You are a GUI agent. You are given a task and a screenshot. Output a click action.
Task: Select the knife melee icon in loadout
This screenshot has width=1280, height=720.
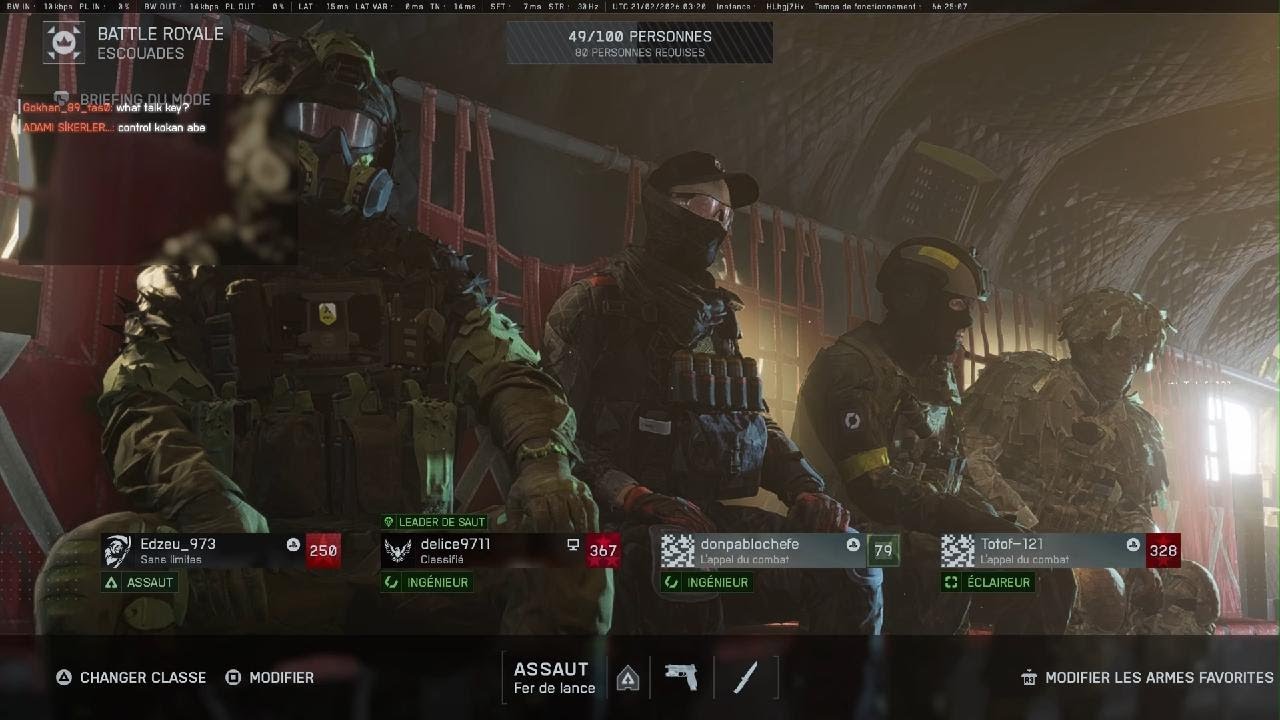(745, 677)
